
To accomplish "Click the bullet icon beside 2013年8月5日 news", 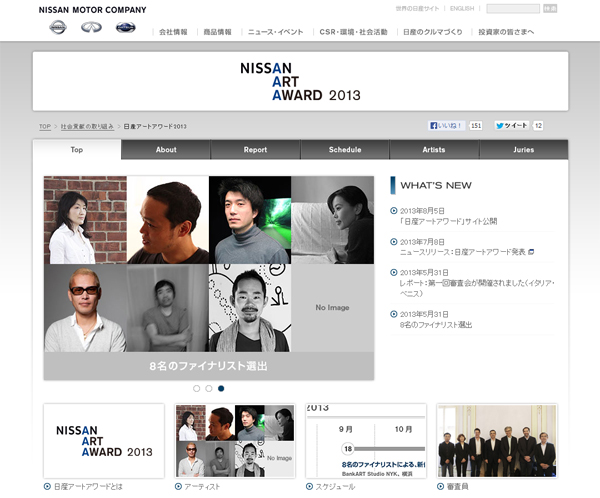I will click(x=393, y=211).
